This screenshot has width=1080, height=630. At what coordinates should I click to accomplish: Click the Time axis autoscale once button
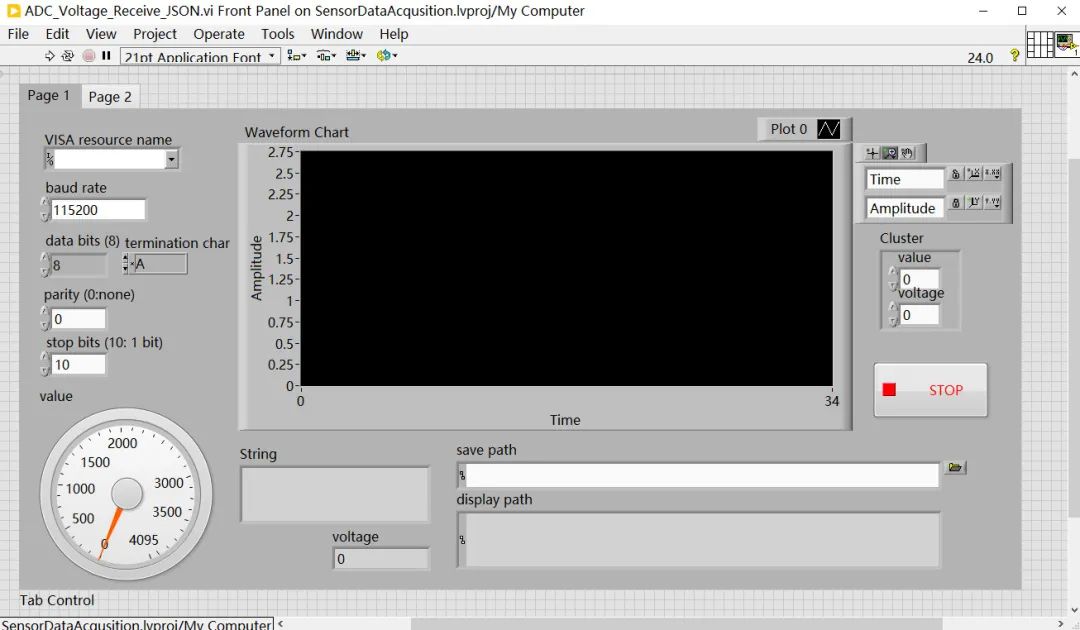[x=973, y=174]
